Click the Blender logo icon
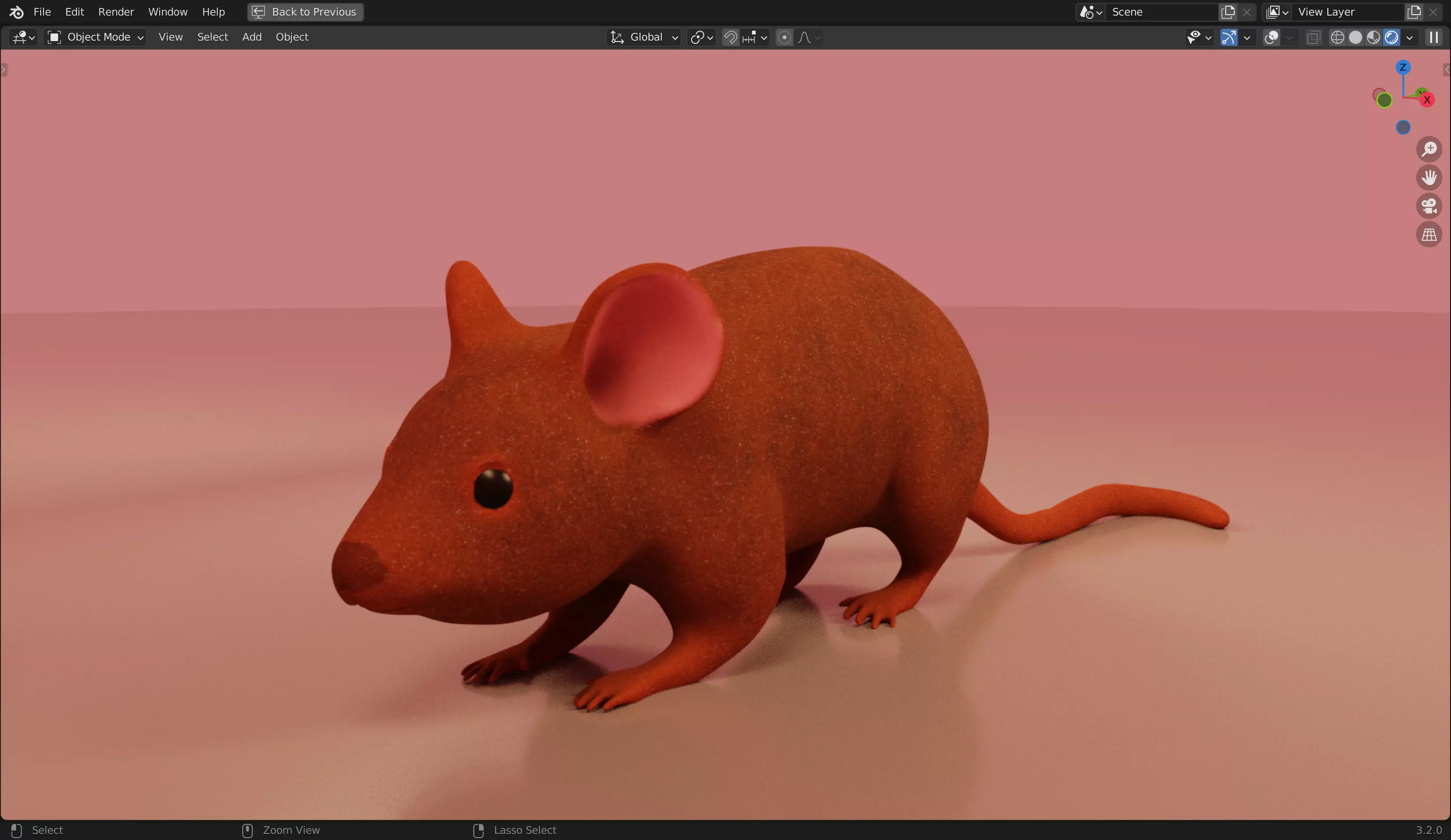 [16, 11]
